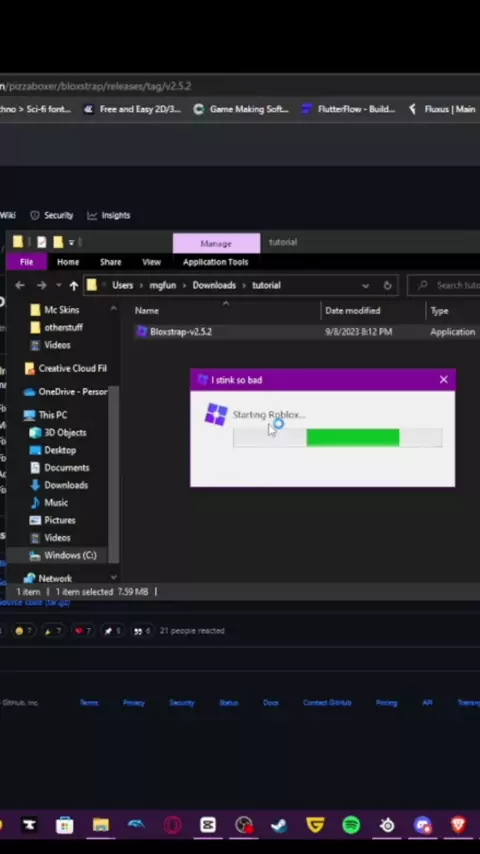Open Steam from taskbar
Image resolution: width=480 pixels, height=854 pixels.
(x=280, y=825)
